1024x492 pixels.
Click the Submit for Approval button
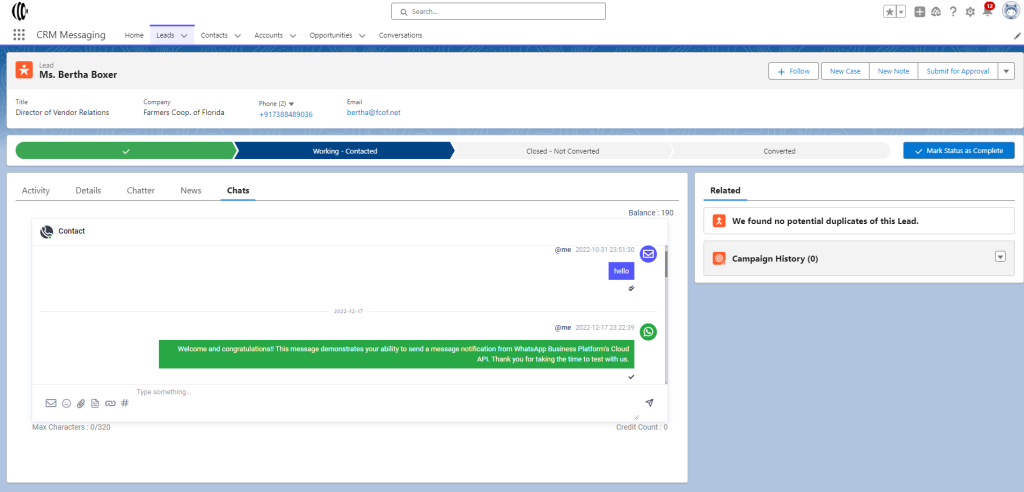tap(957, 71)
